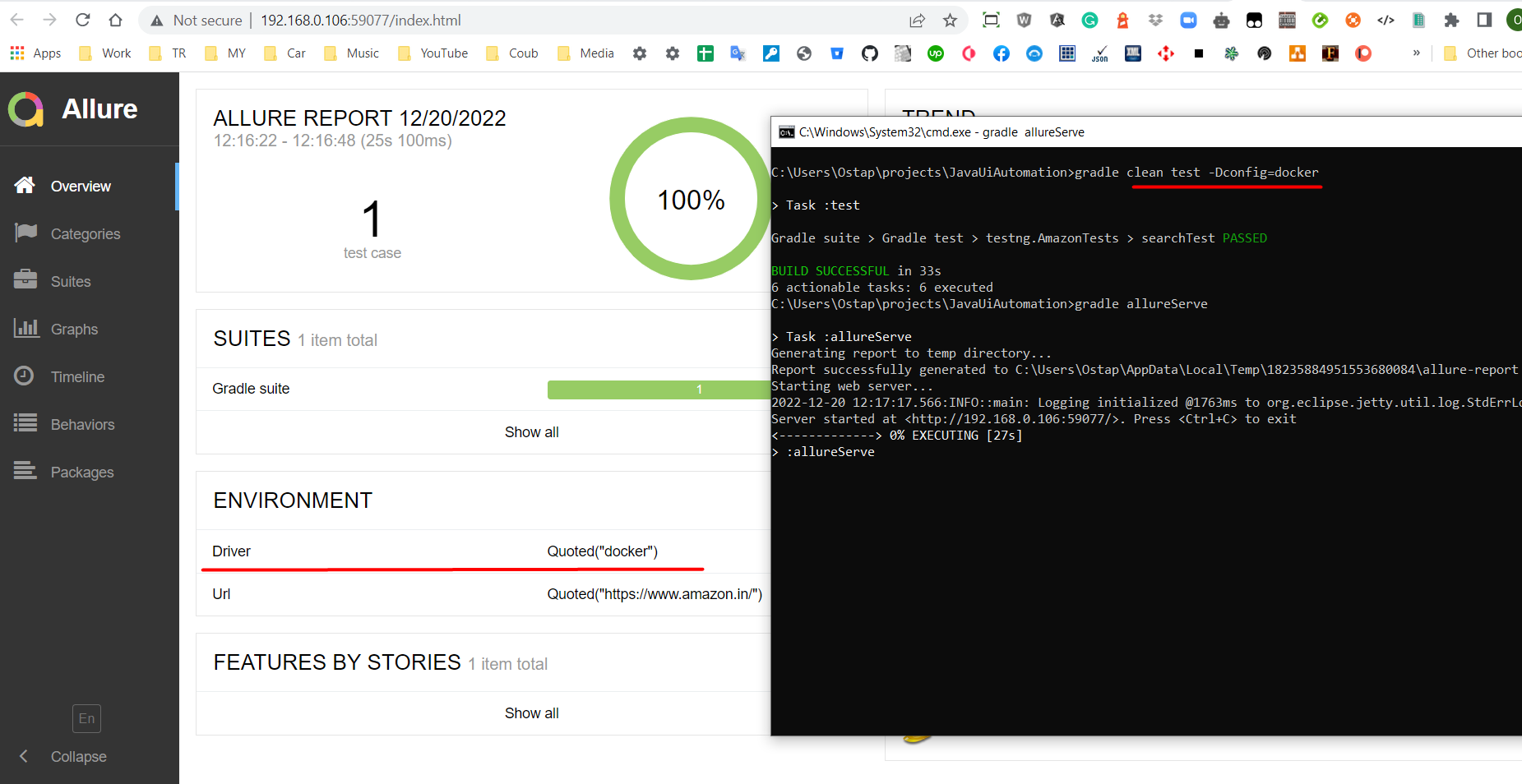Click the 100% donut chart
Screen dimensions: 1522x784
tap(691, 199)
